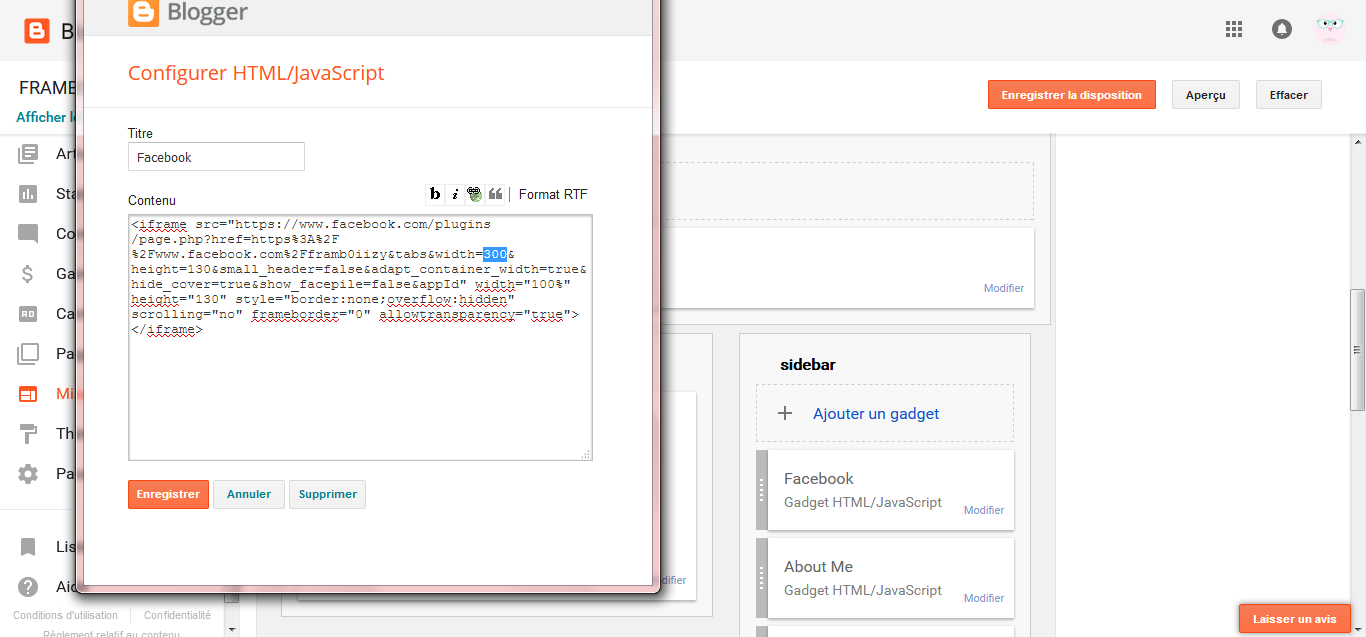Open Theme via the paint roller sidebar icon

click(28, 434)
